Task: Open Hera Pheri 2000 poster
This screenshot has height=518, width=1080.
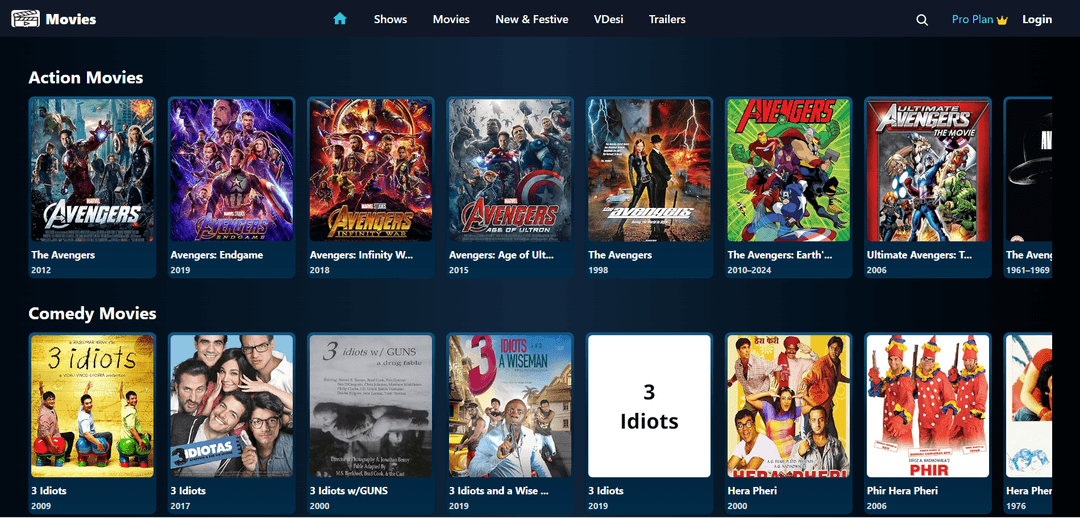Action: point(789,406)
